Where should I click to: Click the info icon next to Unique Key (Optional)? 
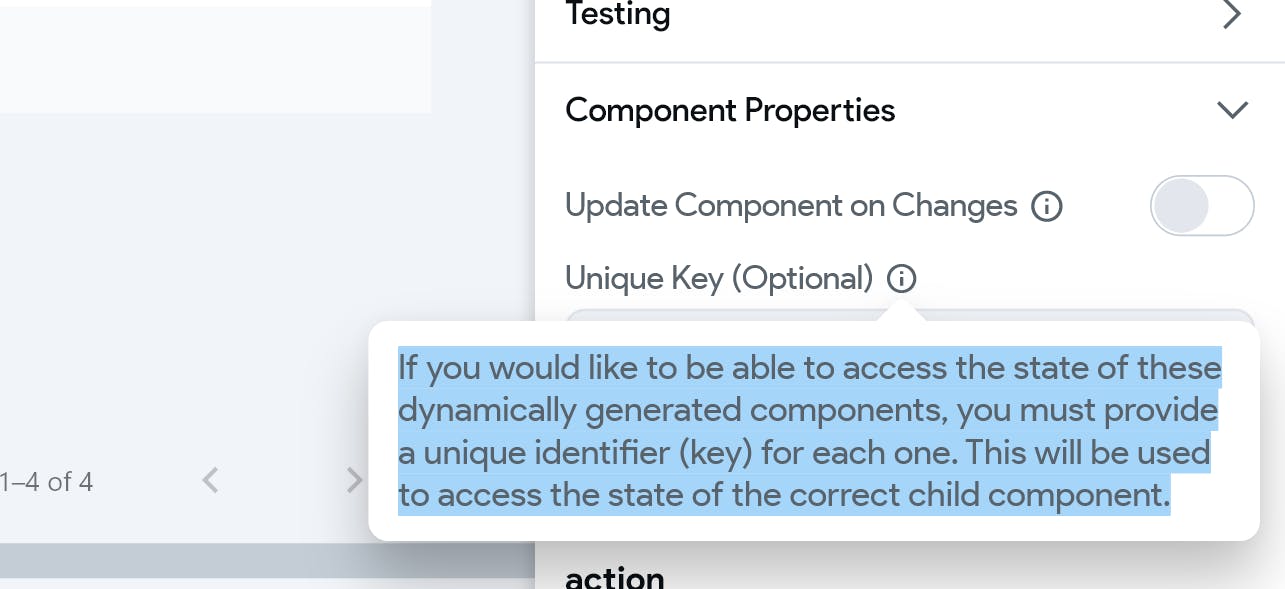(x=901, y=278)
